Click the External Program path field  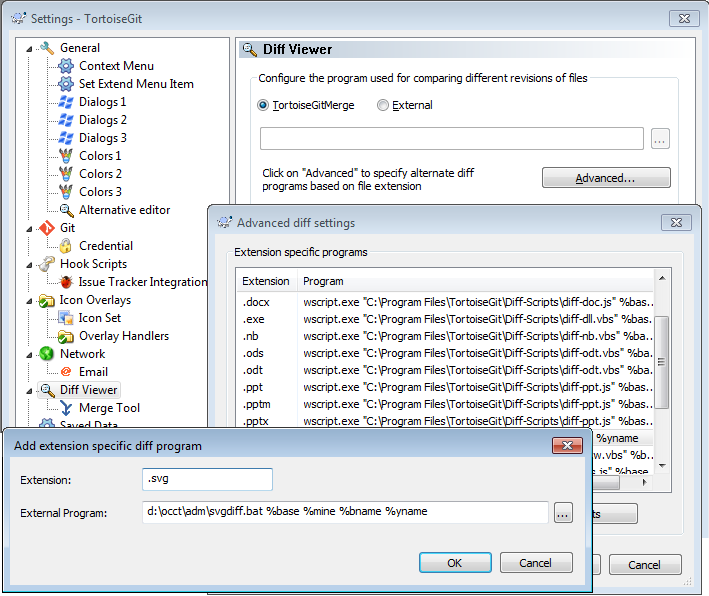click(345, 512)
